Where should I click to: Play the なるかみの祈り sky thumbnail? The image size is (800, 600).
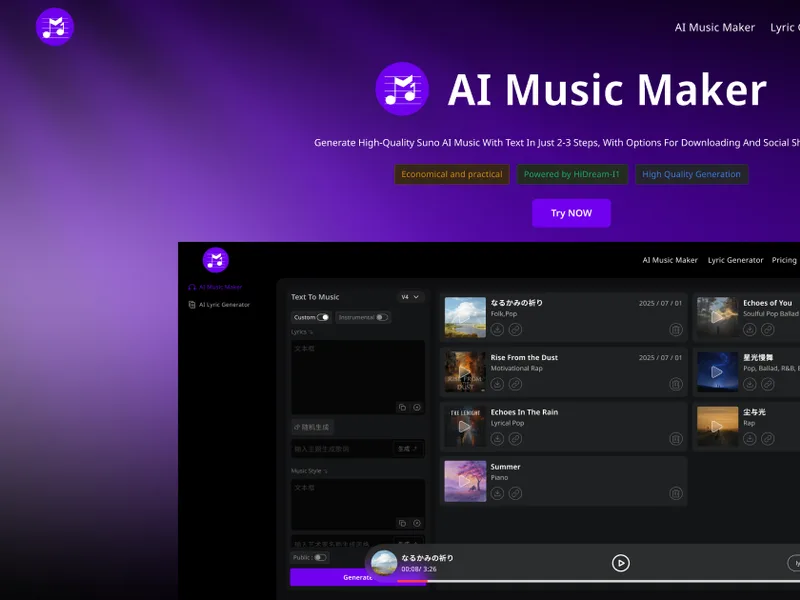465,317
